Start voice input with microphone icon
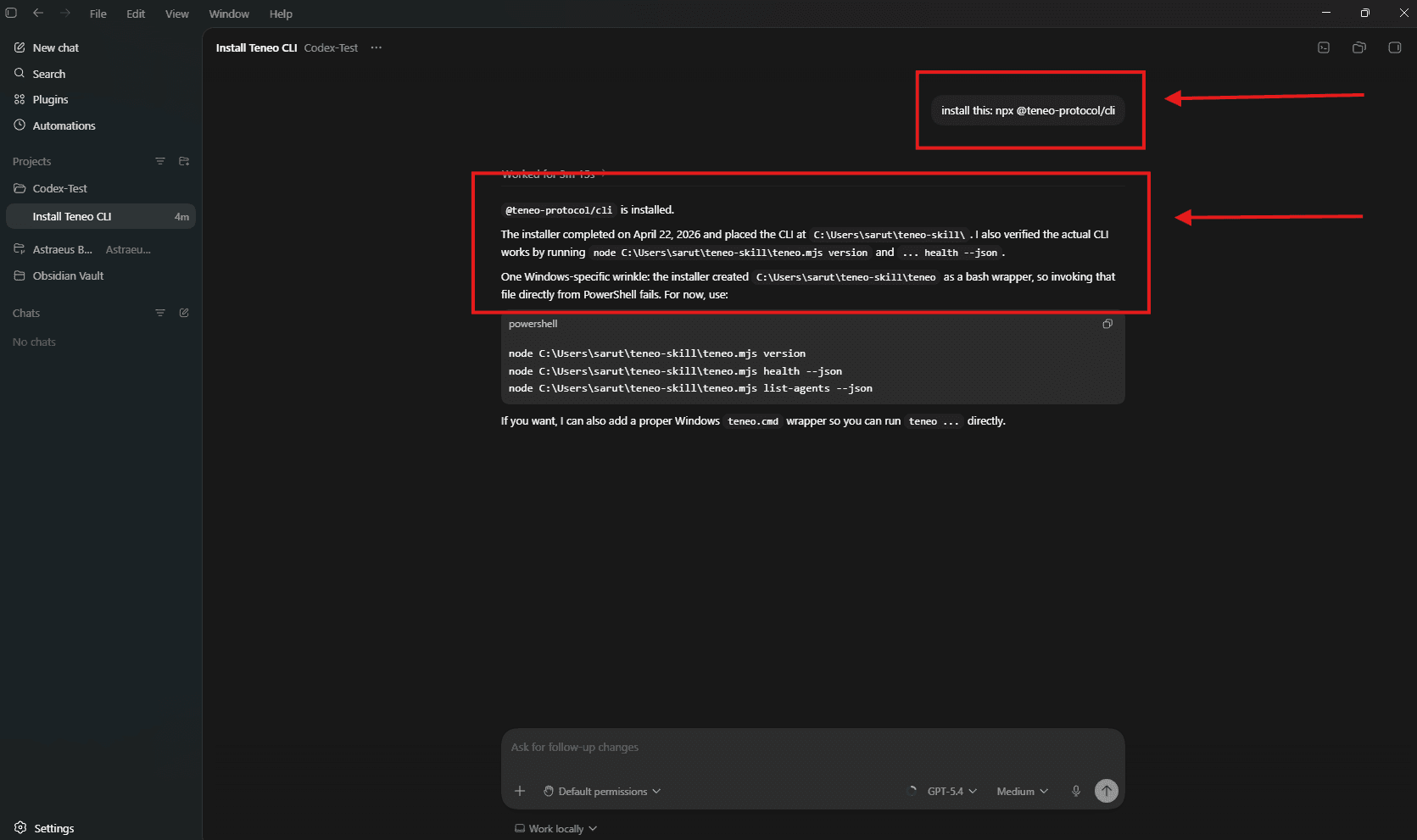This screenshot has height=840, width=1417. click(x=1076, y=791)
